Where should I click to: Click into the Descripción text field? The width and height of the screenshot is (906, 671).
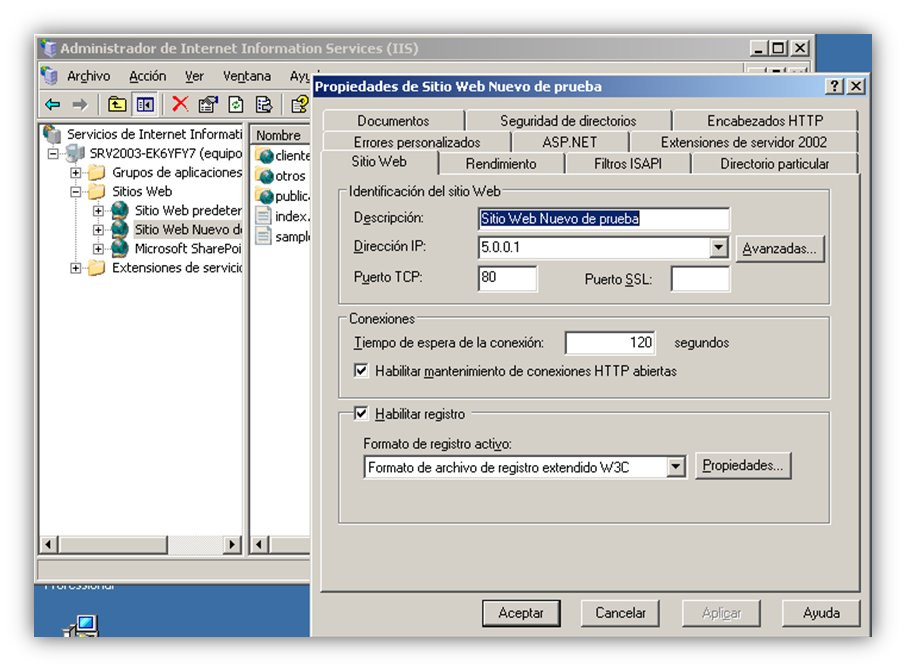(x=604, y=218)
